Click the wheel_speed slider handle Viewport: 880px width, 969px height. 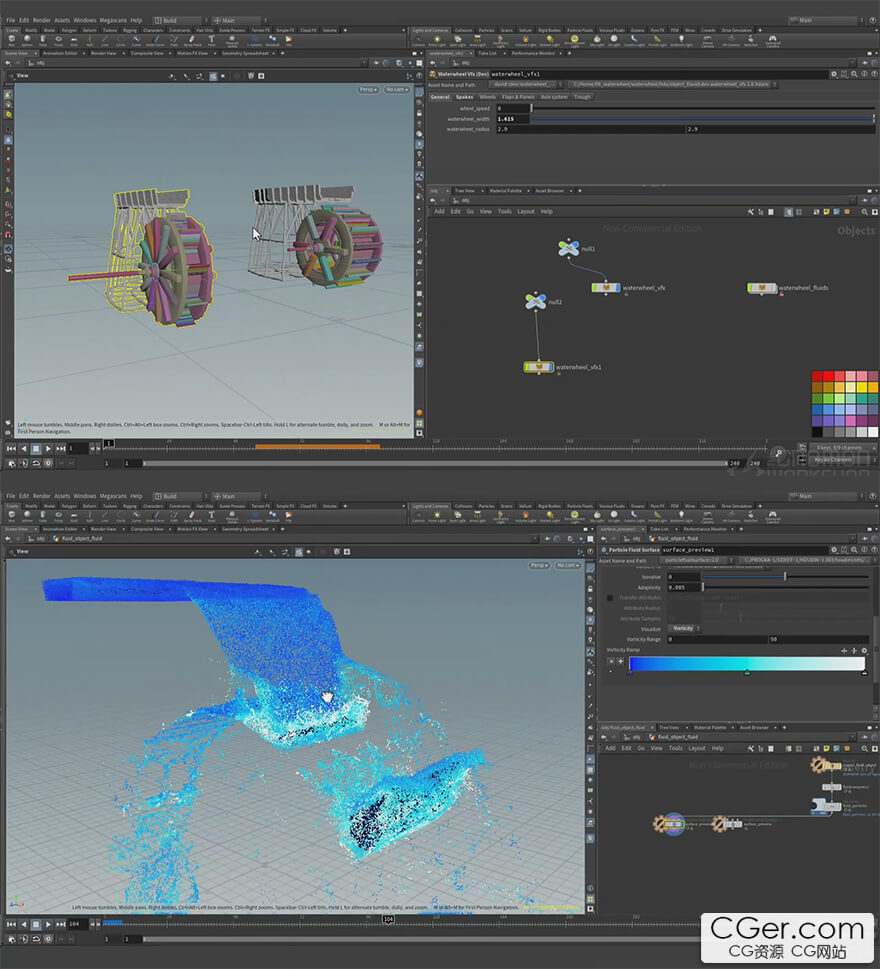(531, 108)
